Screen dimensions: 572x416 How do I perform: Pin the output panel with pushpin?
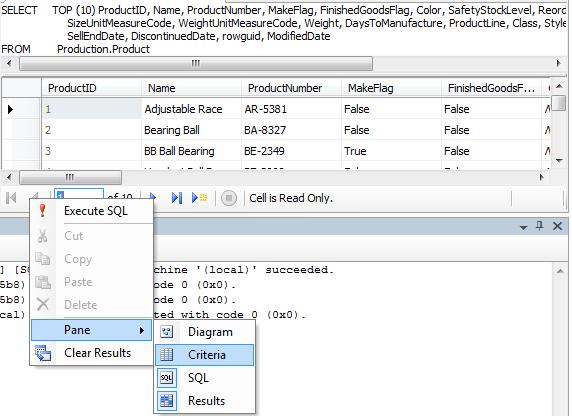540,226
